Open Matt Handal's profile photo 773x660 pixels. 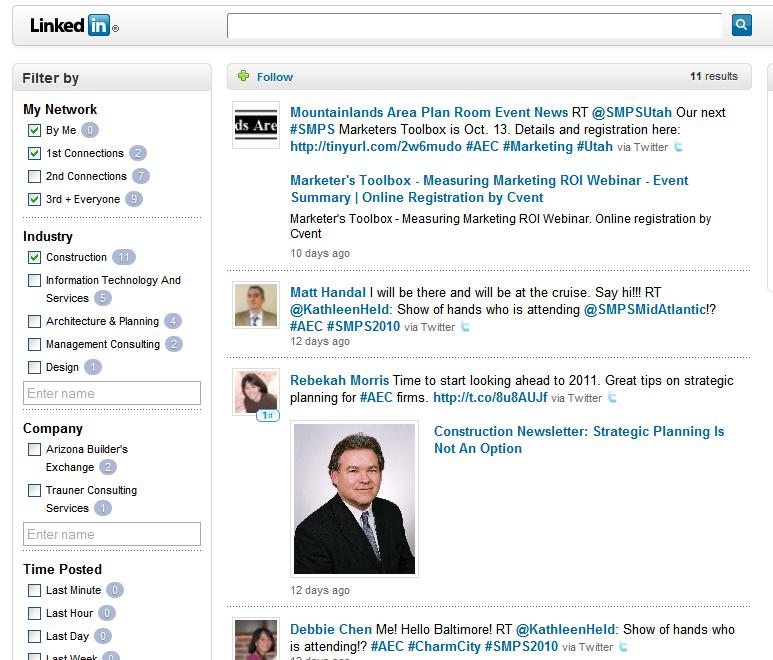(256, 305)
